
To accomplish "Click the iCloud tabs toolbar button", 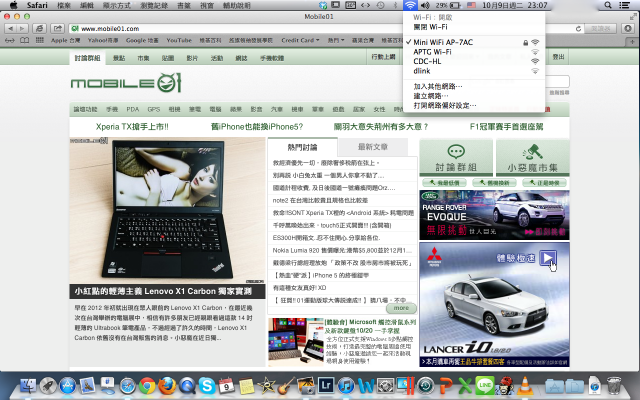I will [39, 29].
